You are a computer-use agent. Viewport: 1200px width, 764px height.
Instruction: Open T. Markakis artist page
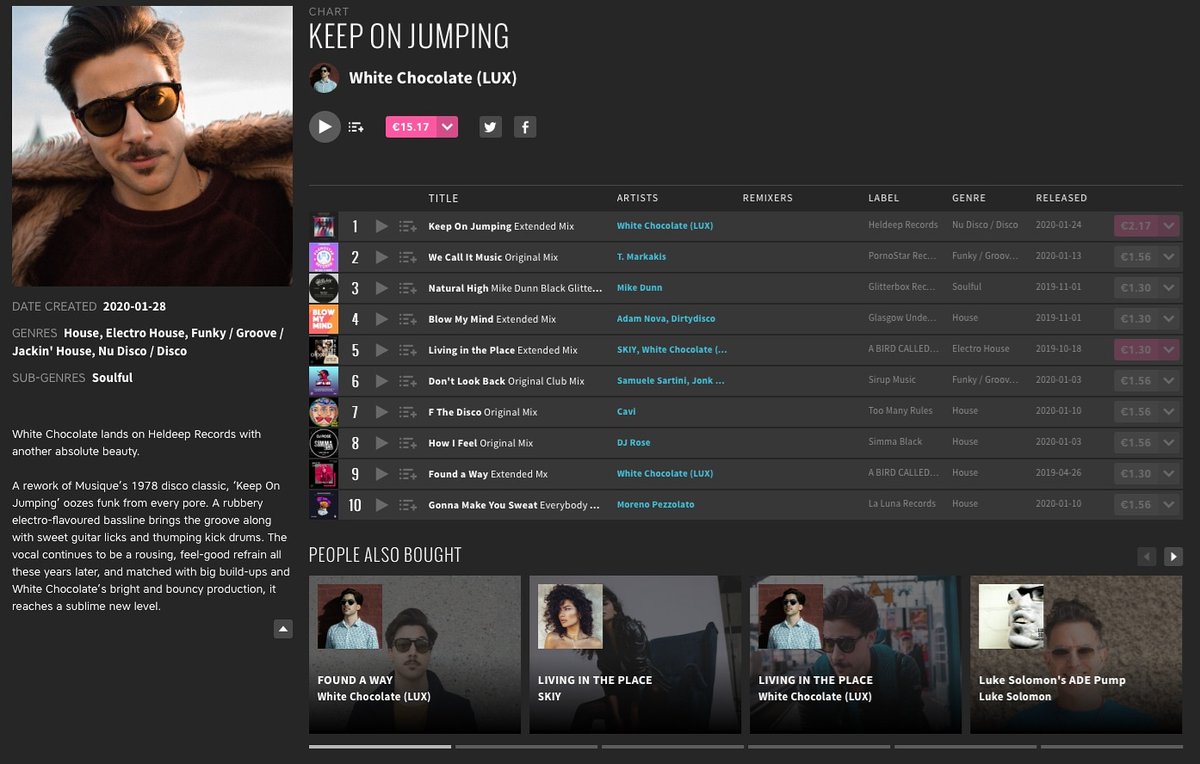coord(641,257)
